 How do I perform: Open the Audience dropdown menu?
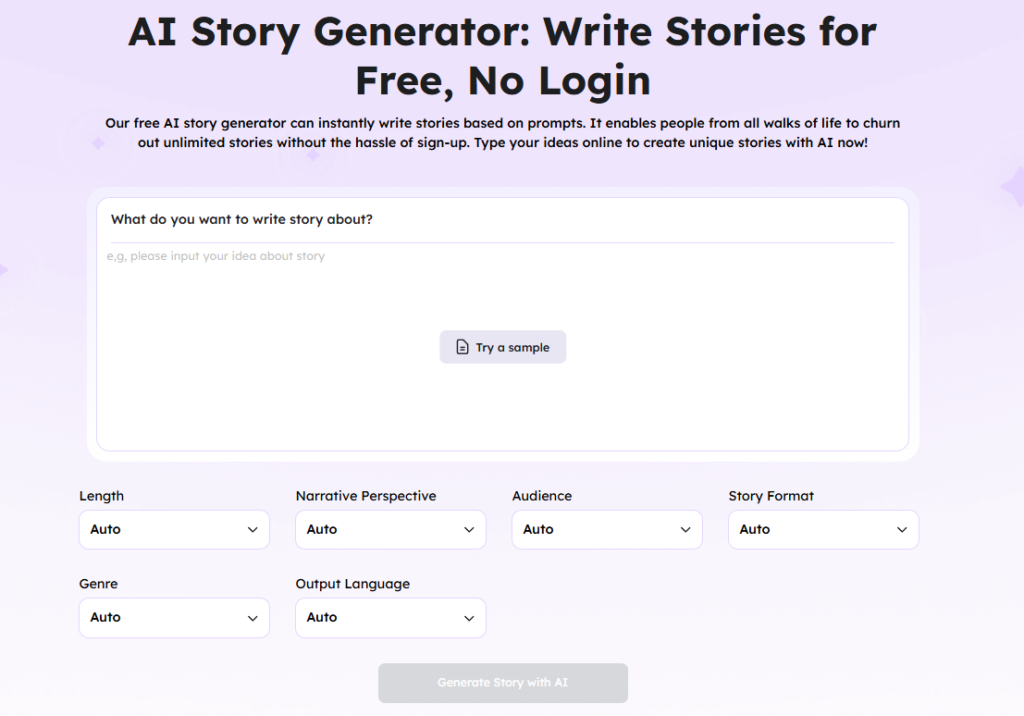[x=596, y=530]
